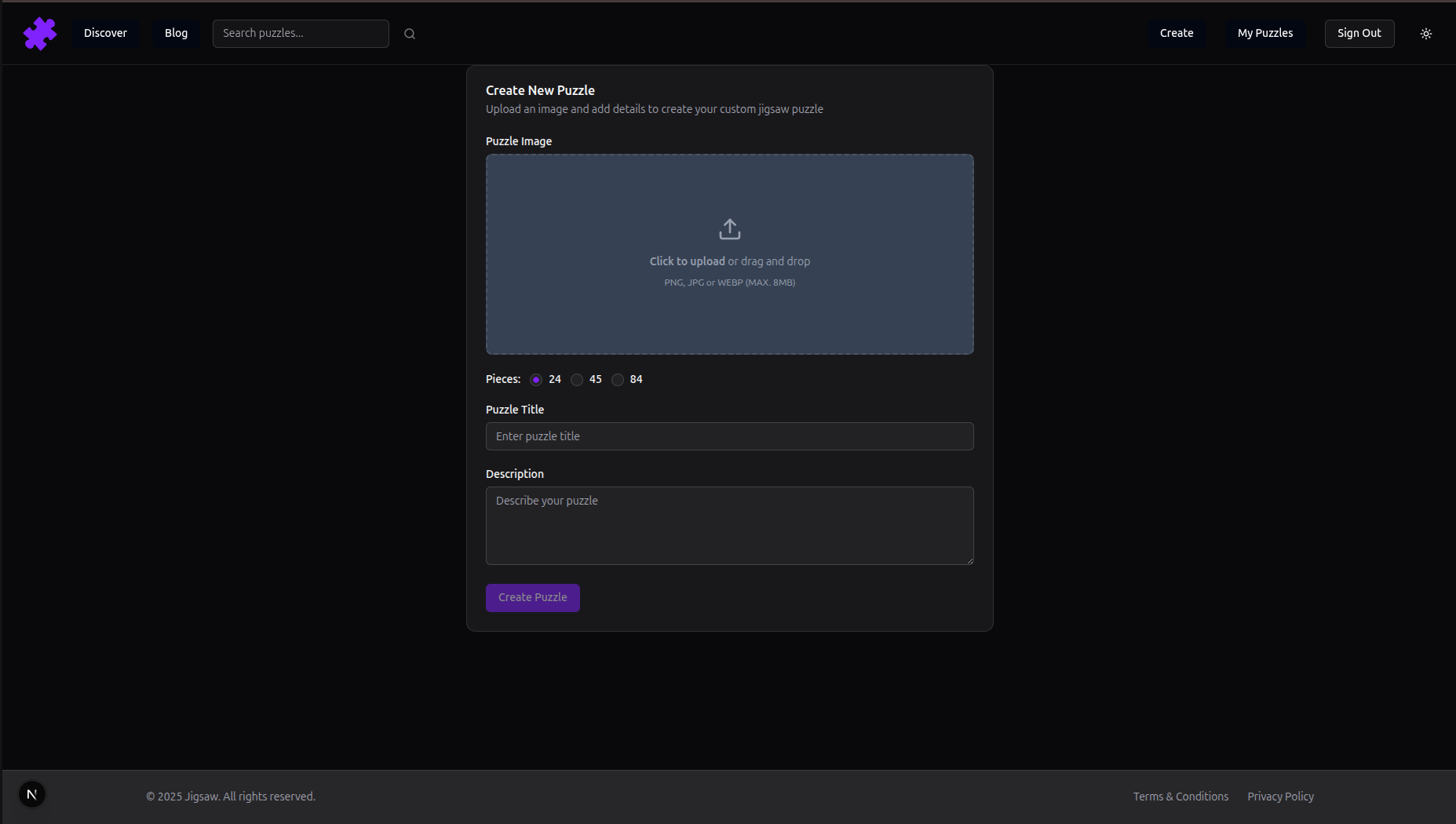The image size is (1456, 824).
Task: Click the Sign Out button
Action: (x=1359, y=34)
